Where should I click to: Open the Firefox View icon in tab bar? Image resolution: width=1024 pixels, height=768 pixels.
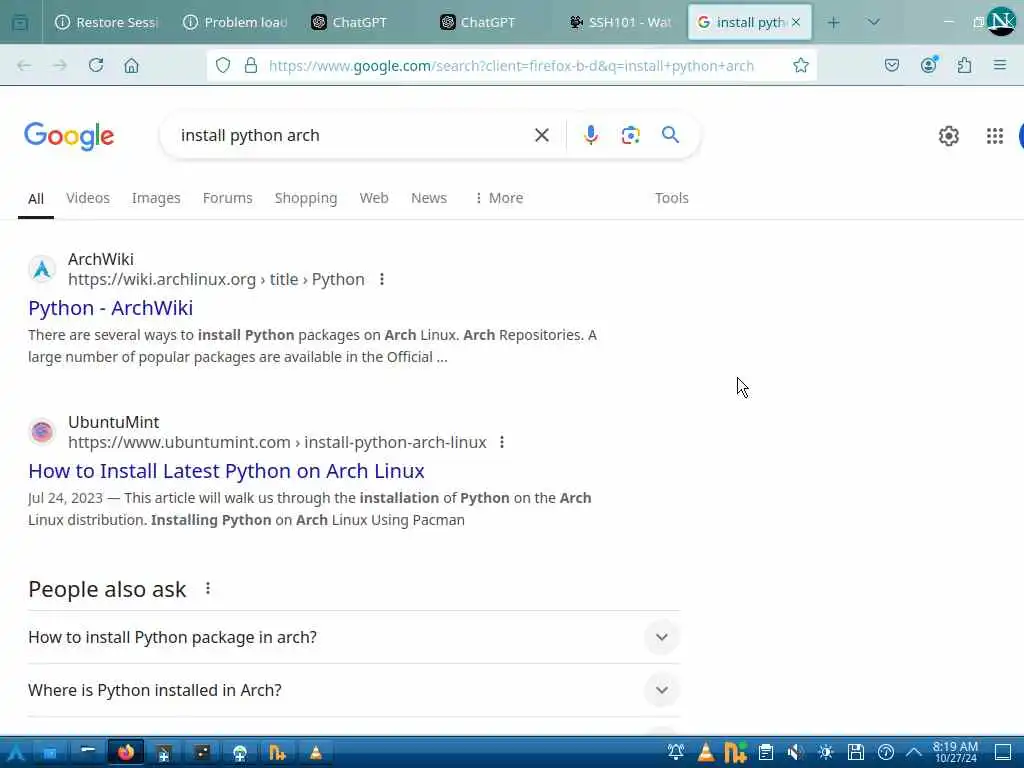point(20,22)
